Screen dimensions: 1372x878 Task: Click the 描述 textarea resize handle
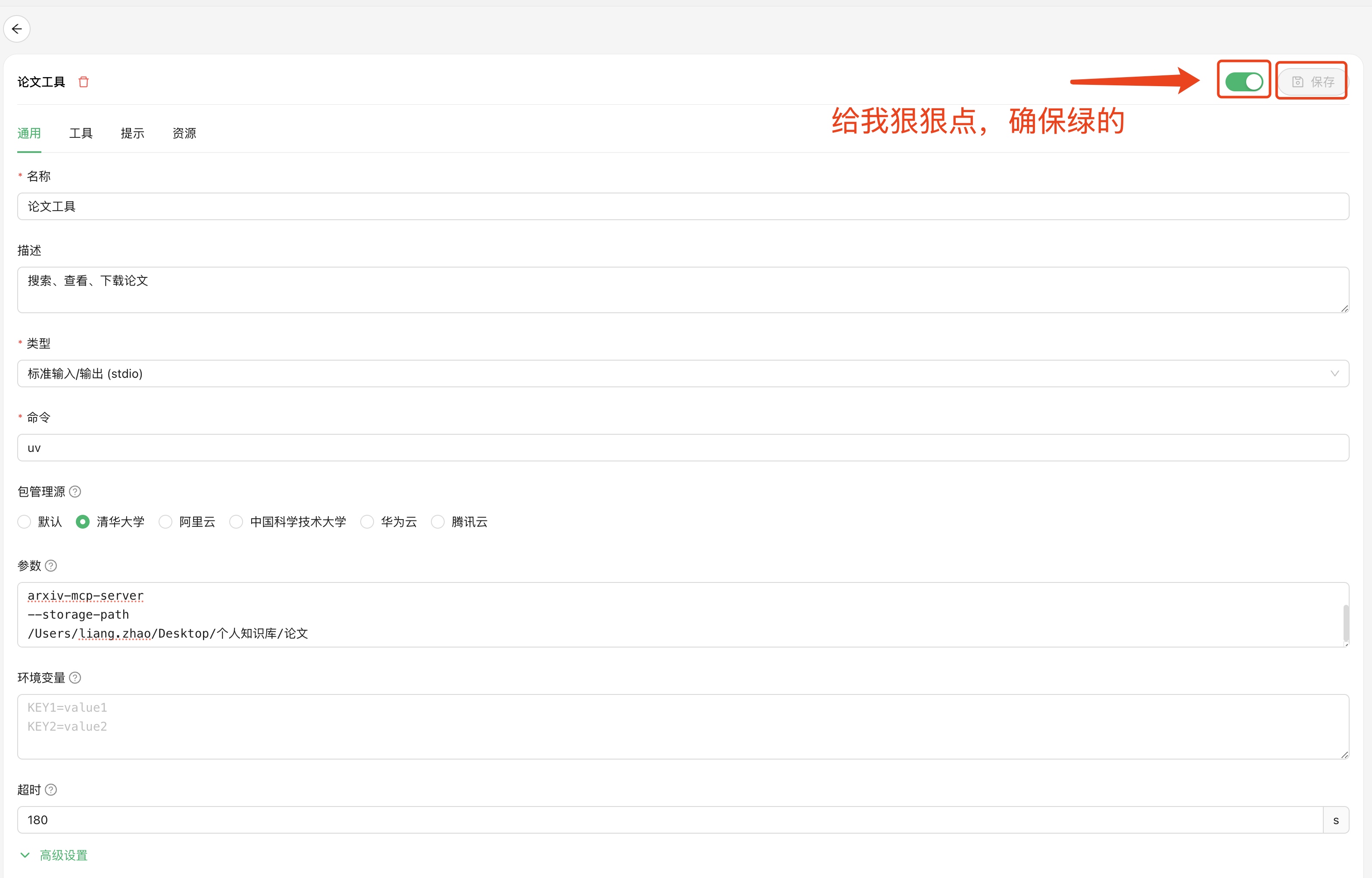pyautogui.click(x=1344, y=308)
